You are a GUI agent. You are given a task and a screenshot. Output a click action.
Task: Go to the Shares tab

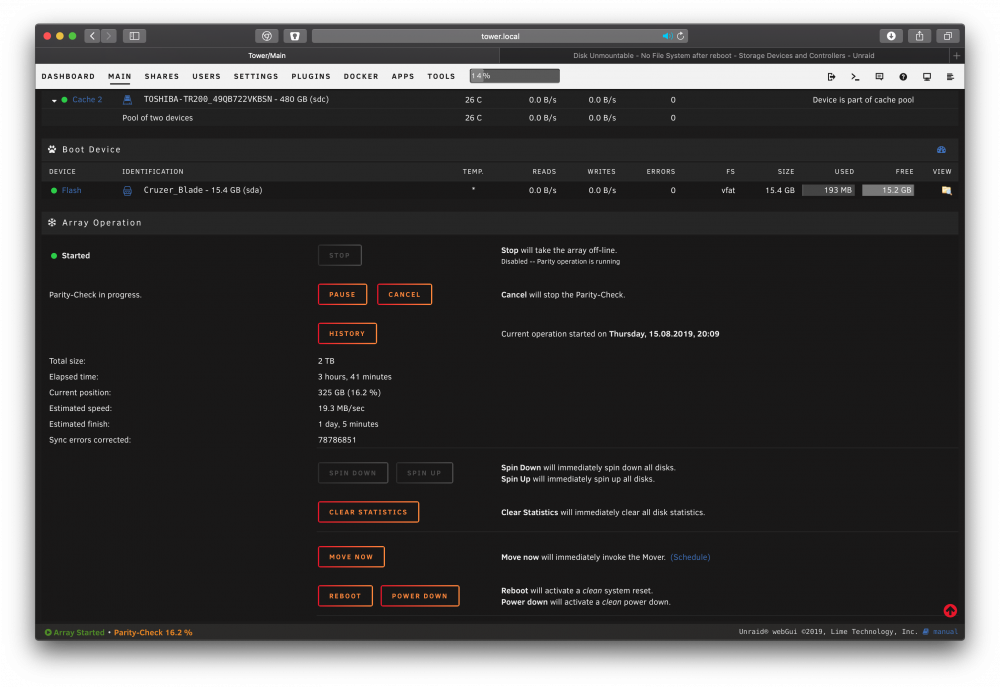162,77
